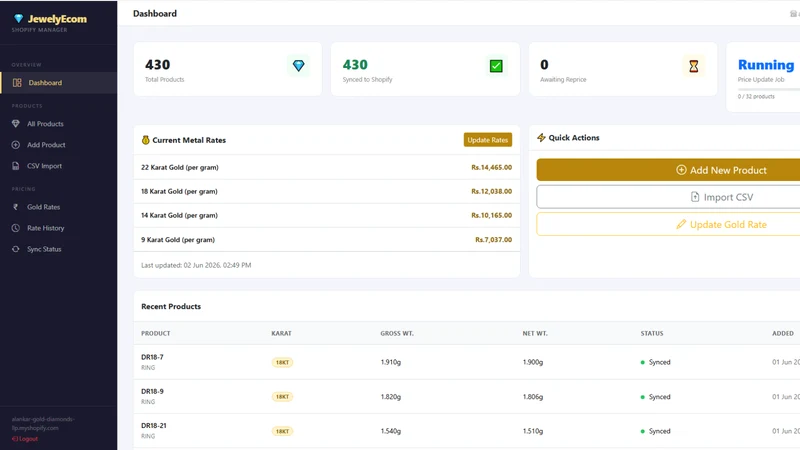Click the Sync Status refresh icon
This screenshot has height=450, width=800.
click(16, 249)
